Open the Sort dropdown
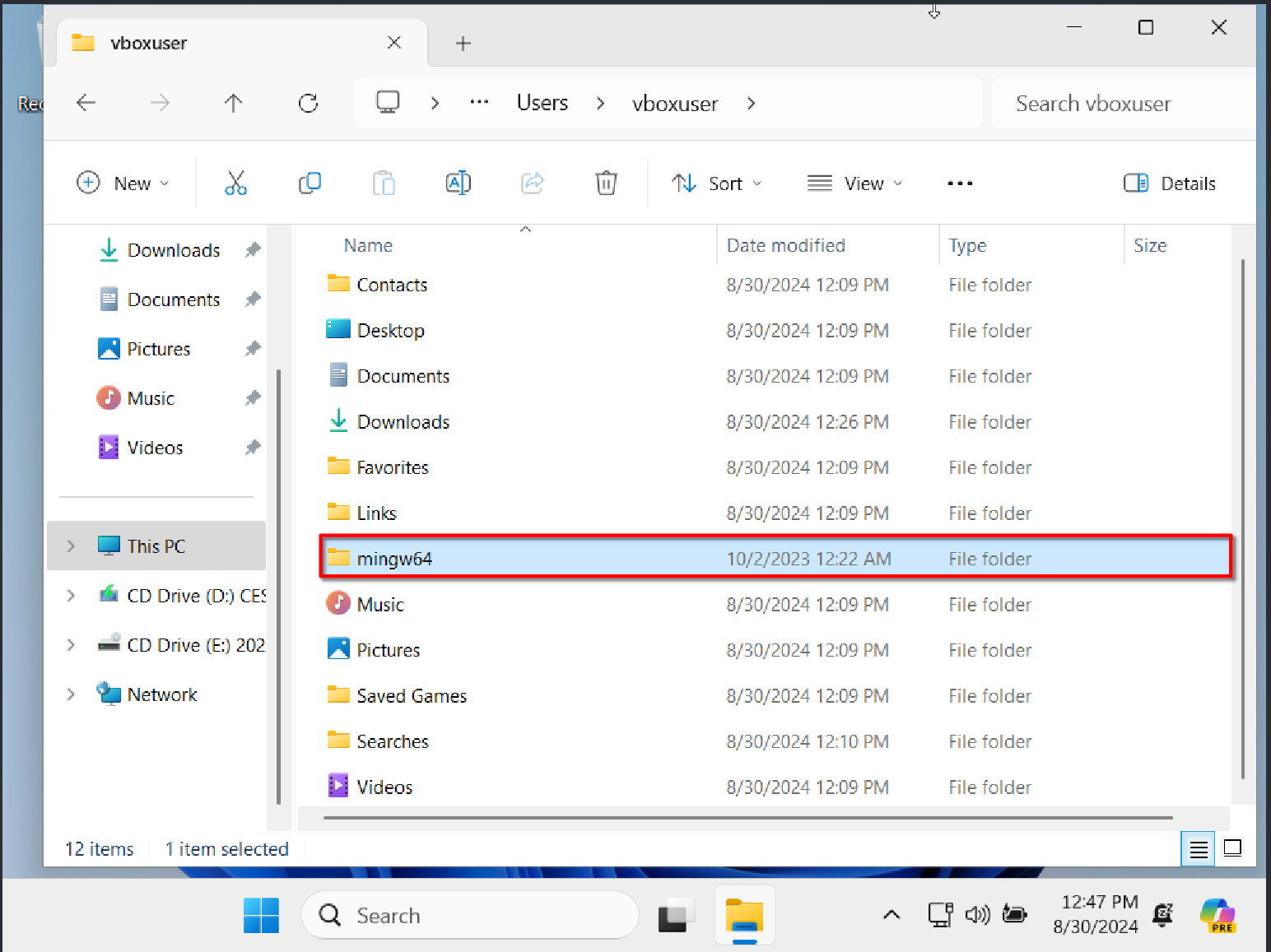Viewport: 1271px width, 952px height. coord(716,183)
